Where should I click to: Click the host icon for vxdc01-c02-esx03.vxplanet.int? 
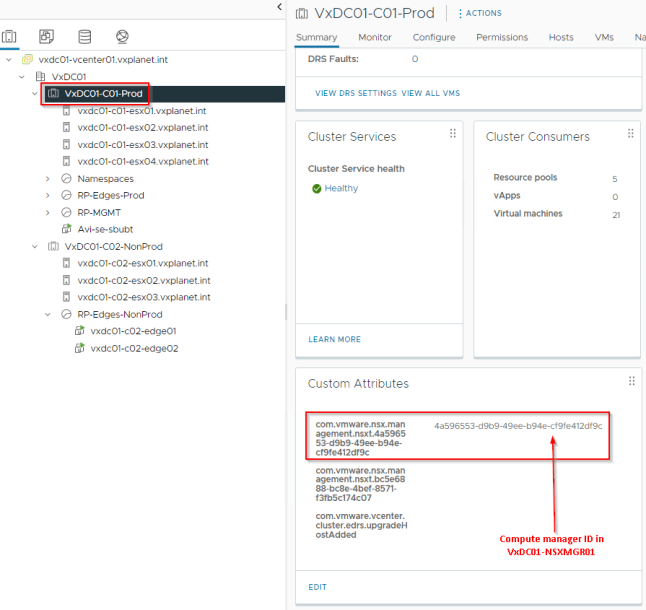[x=66, y=297]
